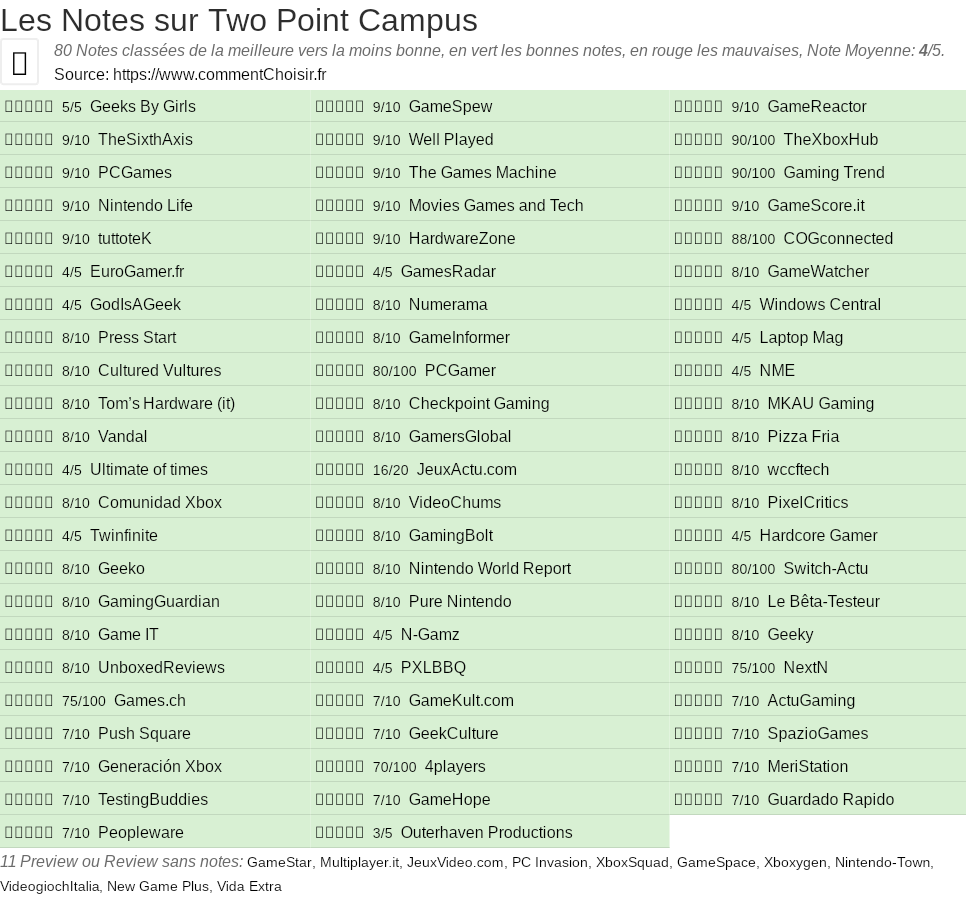The image size is (966, 897).
Task: Click the star rating for GameReactor
Action: (x=698, y=107)
